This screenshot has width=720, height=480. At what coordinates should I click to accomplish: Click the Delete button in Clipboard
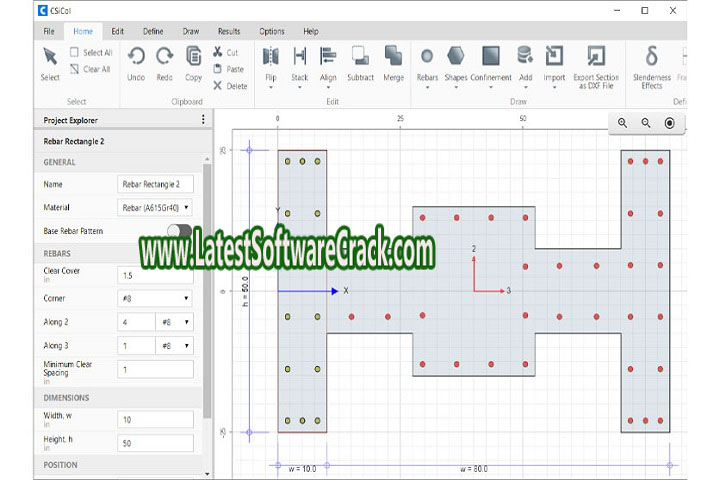(230, 86)
